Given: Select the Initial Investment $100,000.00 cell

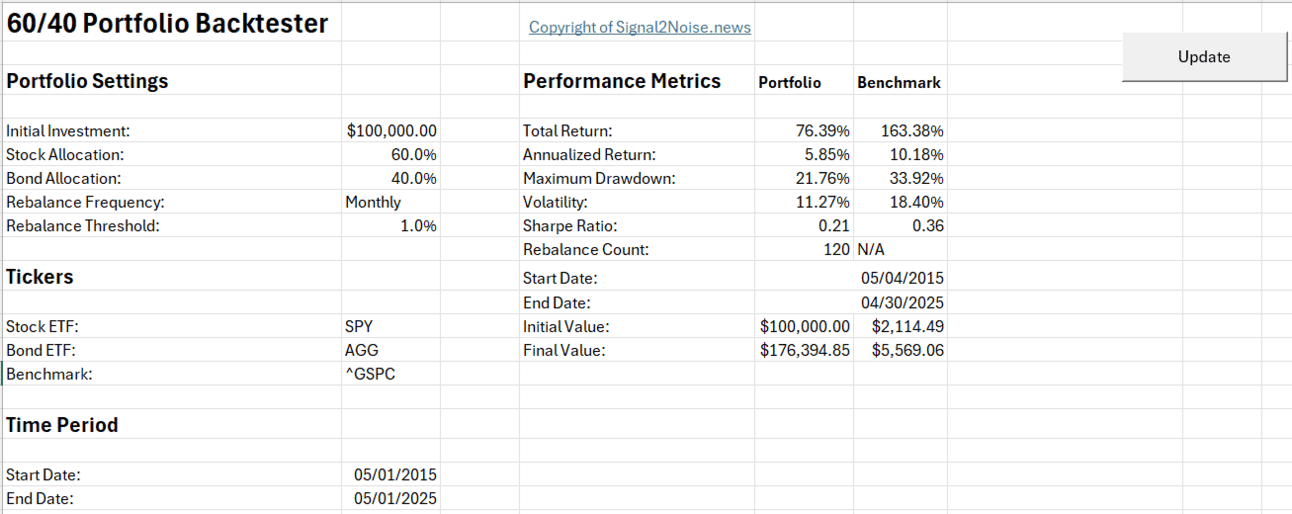Looking at the screenshot, I should point(391,131).
